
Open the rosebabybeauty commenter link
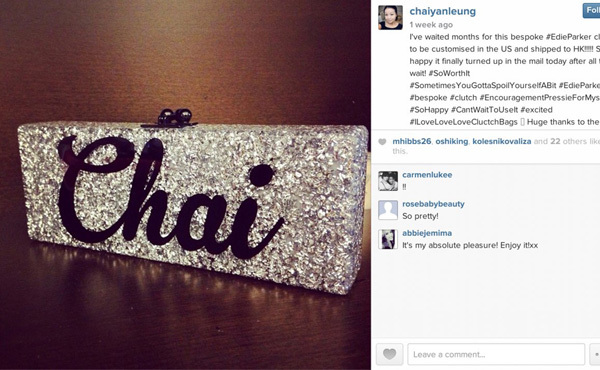tap(433, 204)
